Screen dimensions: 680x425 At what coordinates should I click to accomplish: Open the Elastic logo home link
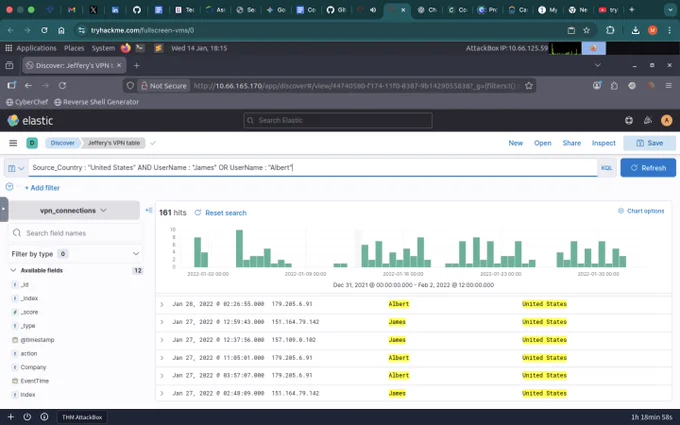tap(30, 121)
